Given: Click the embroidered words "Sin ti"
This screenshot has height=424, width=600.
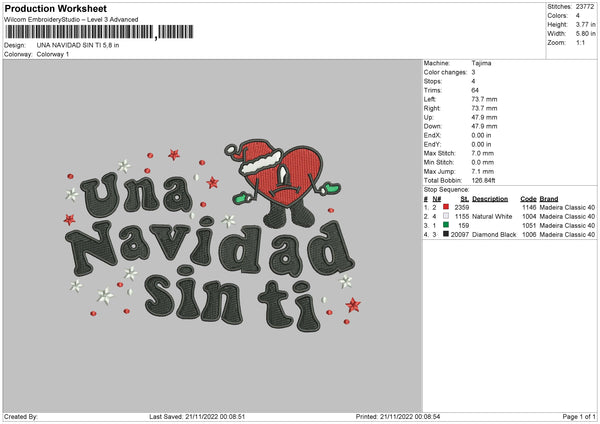Looking at the screenshot, I should click(x=236, y=294).
